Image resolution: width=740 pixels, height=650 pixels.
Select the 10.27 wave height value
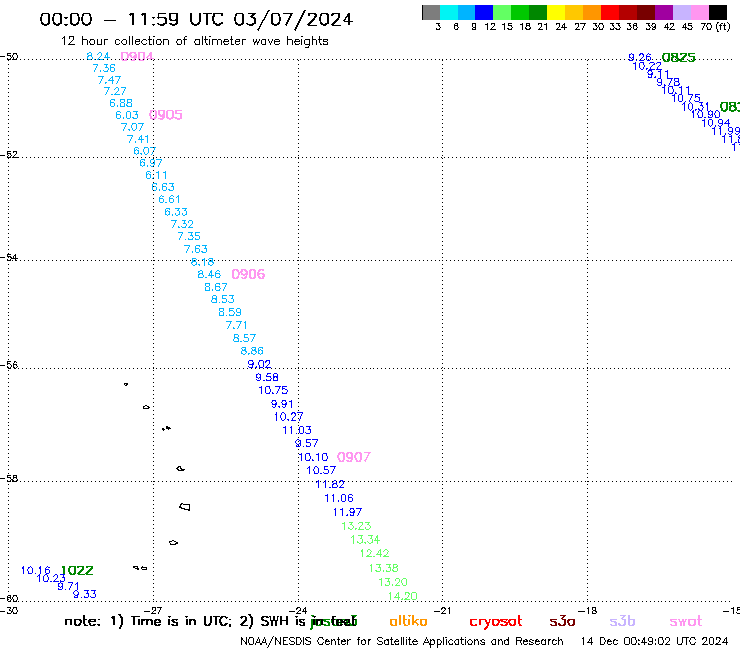point(288,417)
